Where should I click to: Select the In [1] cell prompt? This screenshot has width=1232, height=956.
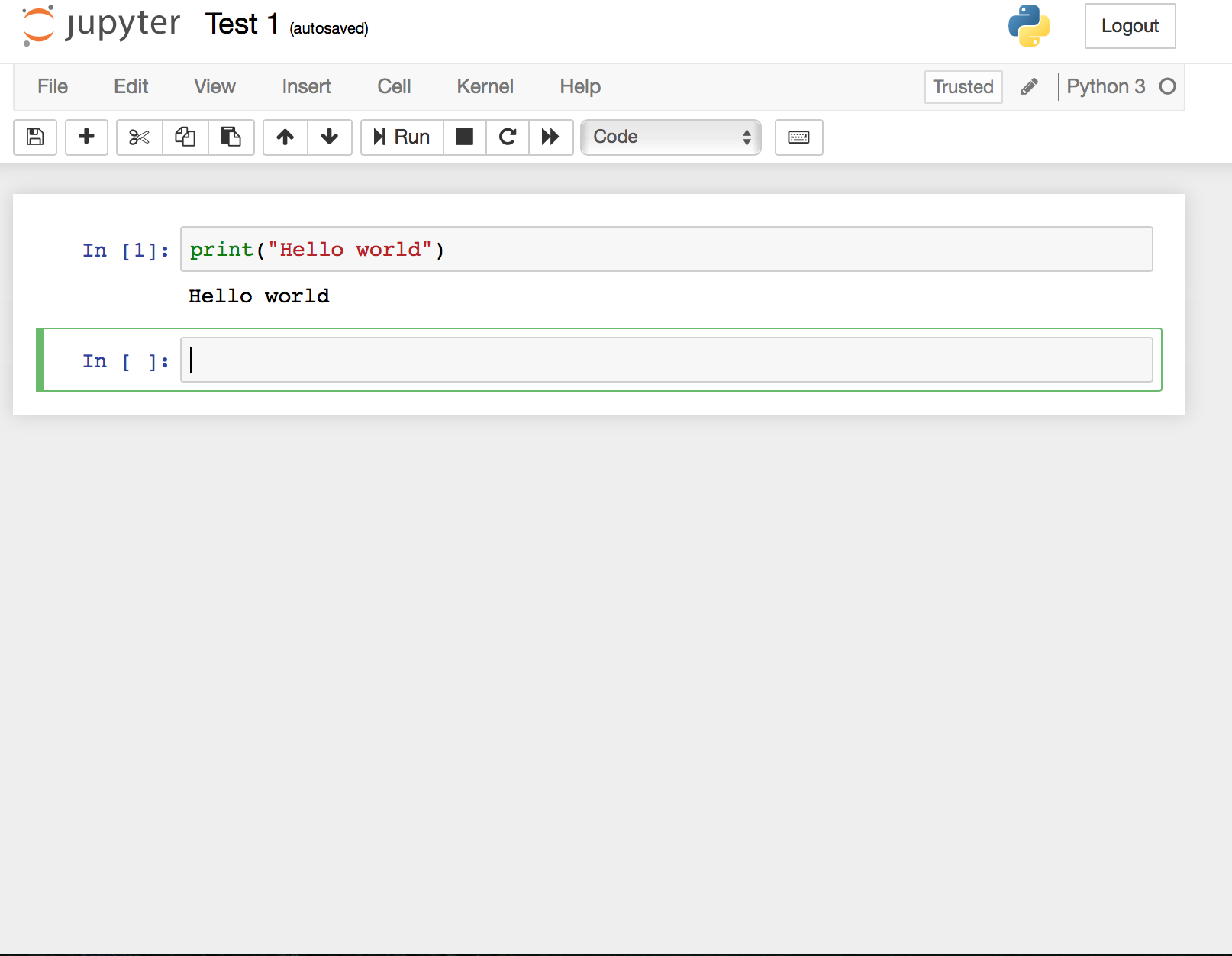click(126, 250)
